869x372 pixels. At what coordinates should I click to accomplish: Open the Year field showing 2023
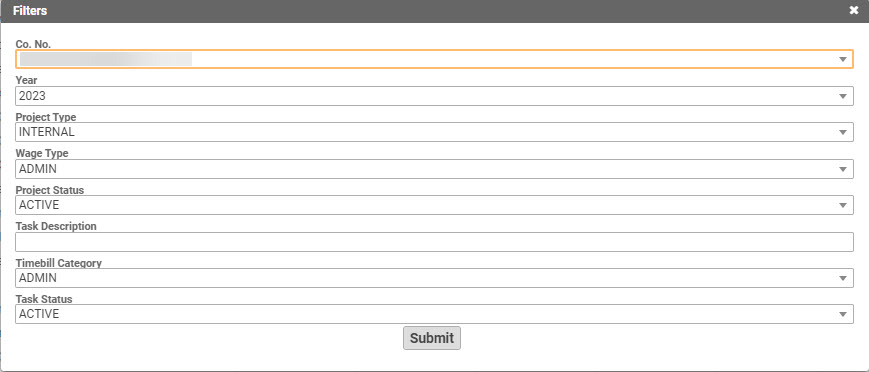[x=434, y=96]
